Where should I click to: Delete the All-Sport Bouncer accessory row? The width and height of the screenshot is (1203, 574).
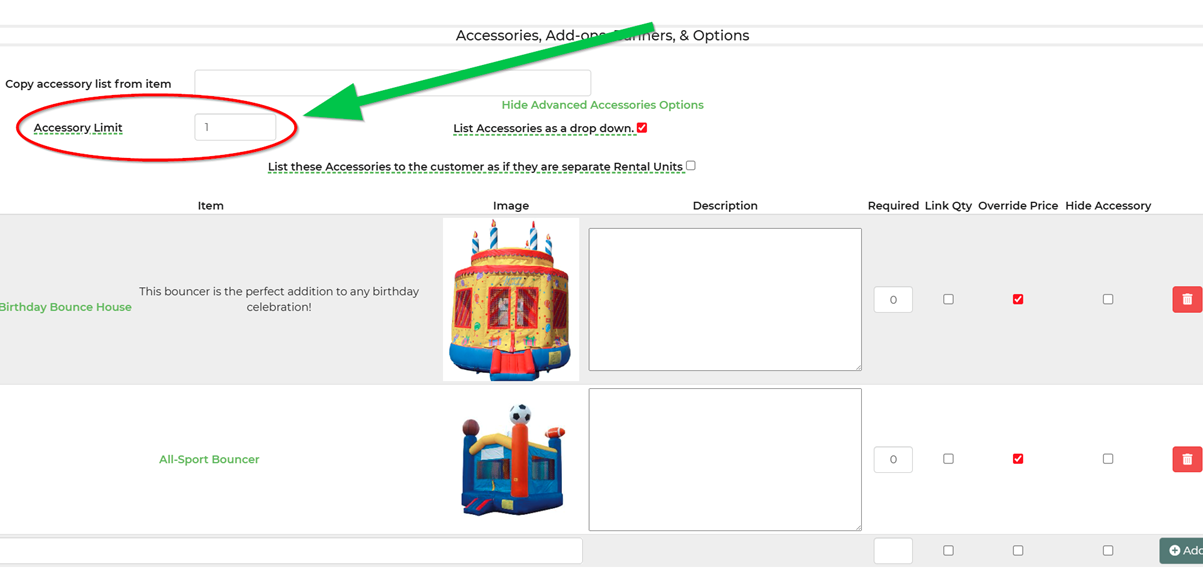(1187, 459)
